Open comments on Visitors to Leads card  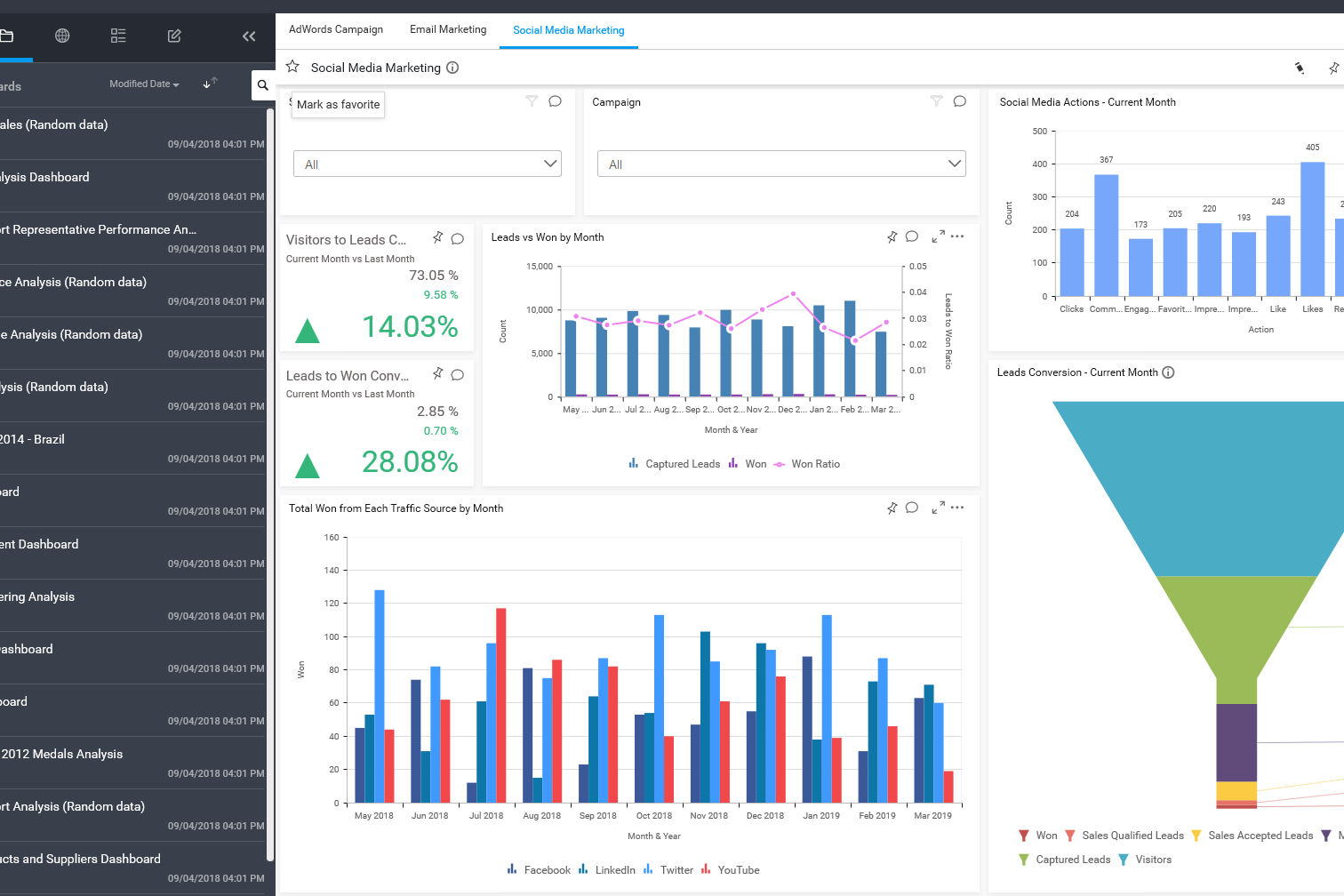[458, 238]
